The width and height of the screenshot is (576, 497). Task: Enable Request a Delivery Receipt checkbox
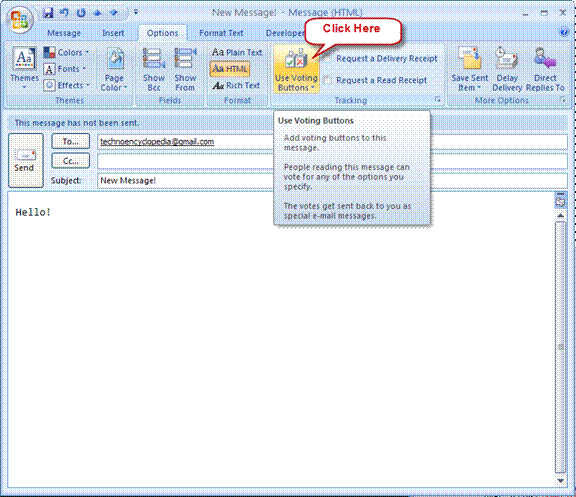pos(328,58)
